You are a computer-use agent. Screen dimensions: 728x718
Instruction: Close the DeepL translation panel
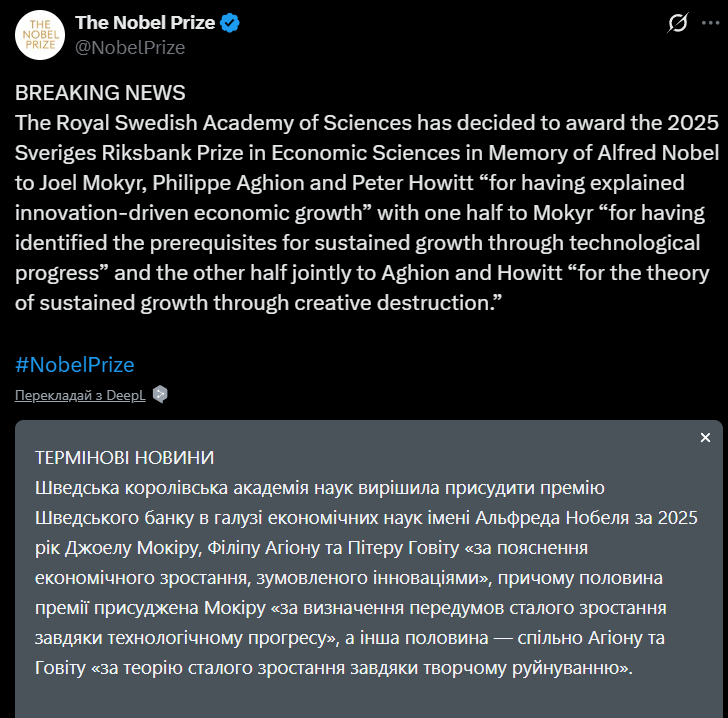coord(705,438)
